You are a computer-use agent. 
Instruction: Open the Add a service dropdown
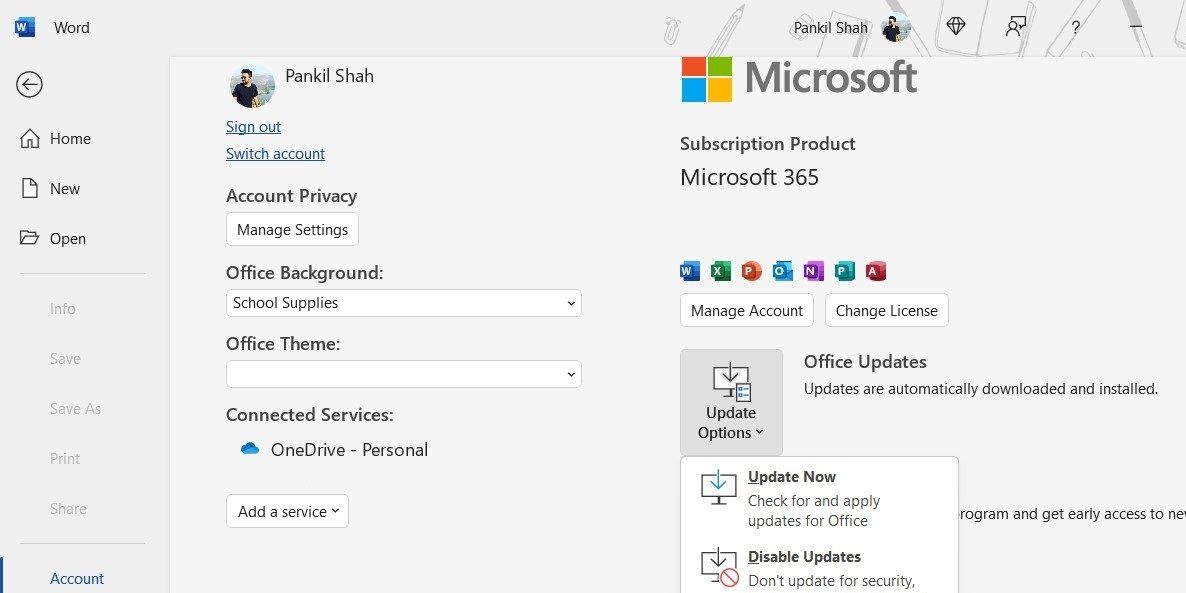(x=287, y=511)
